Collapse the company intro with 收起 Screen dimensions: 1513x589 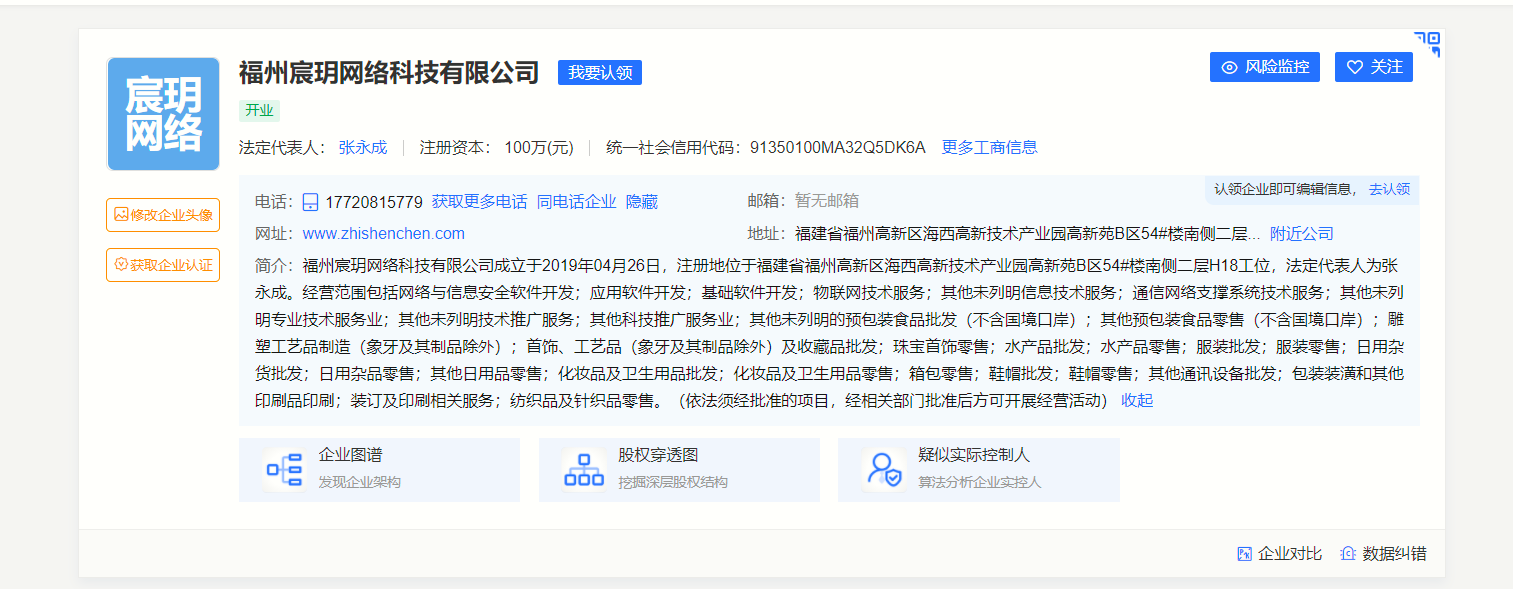point(1135,401)
